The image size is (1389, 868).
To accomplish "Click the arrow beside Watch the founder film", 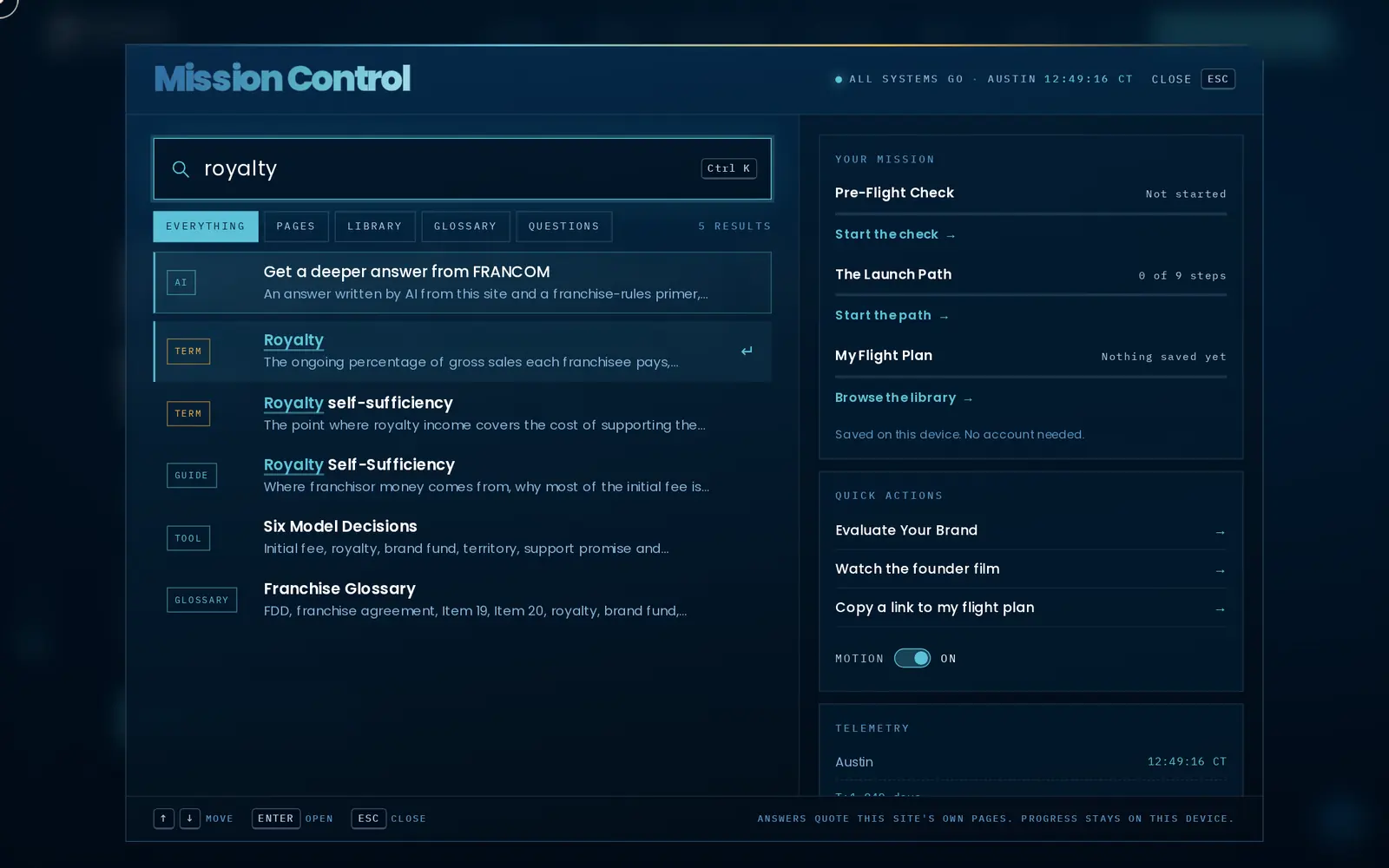I will tap(1220, 570).
